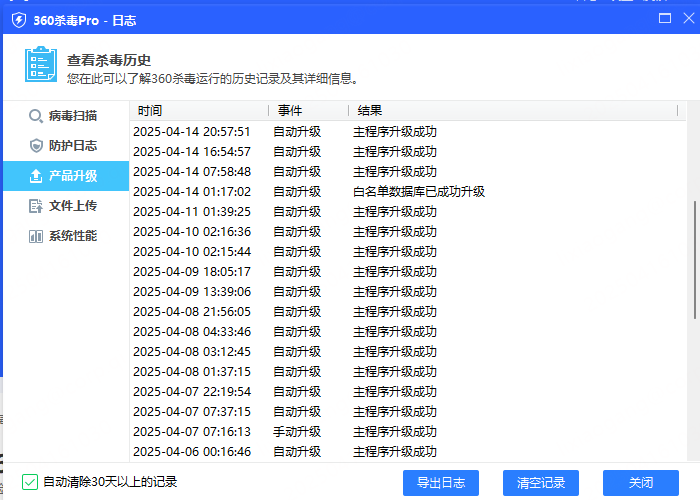Select row 2025-04-07 22:19:54
Viewport: 700px width, 500px height.
[x=408, y=392]
